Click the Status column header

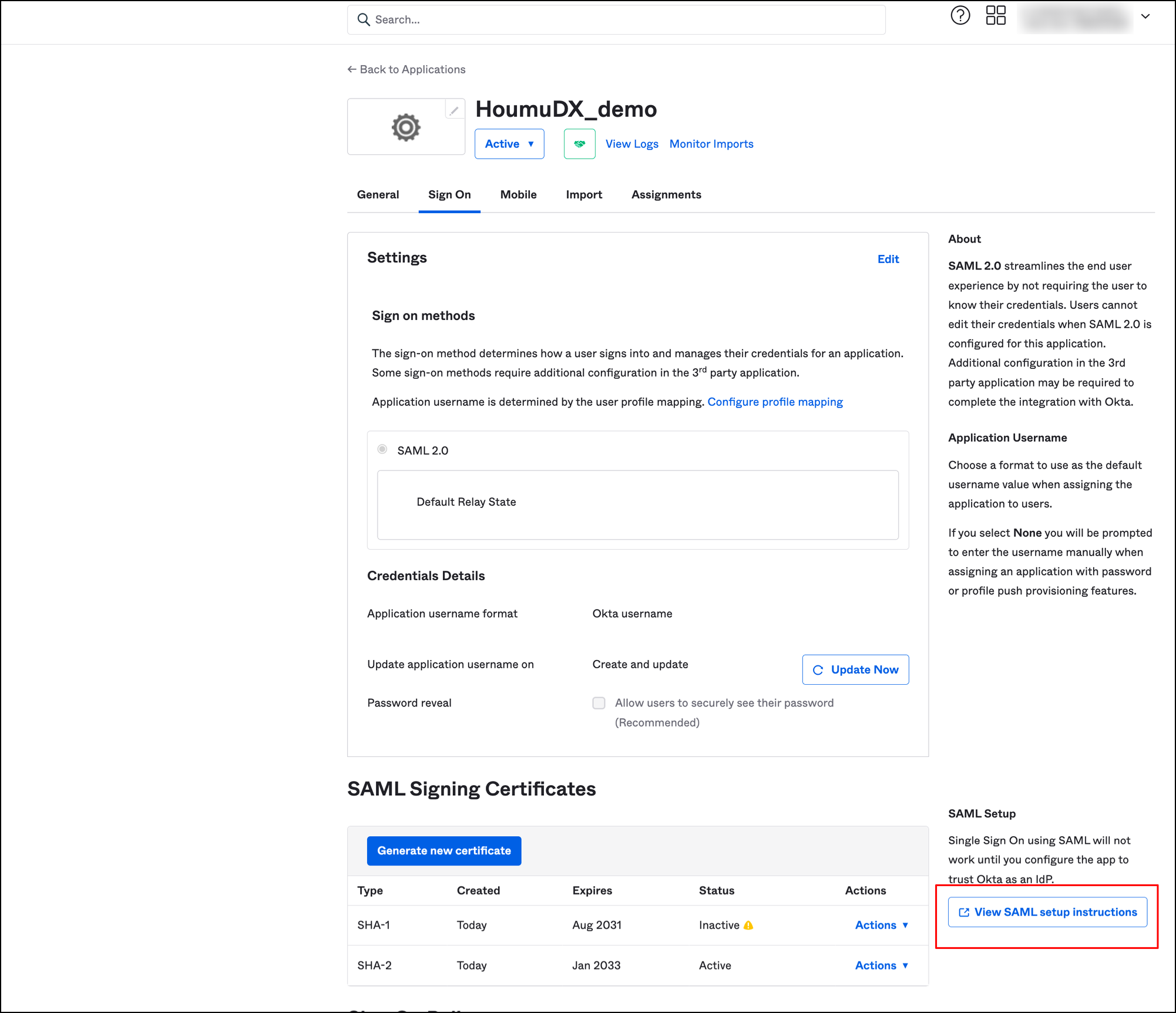(717, 890)
